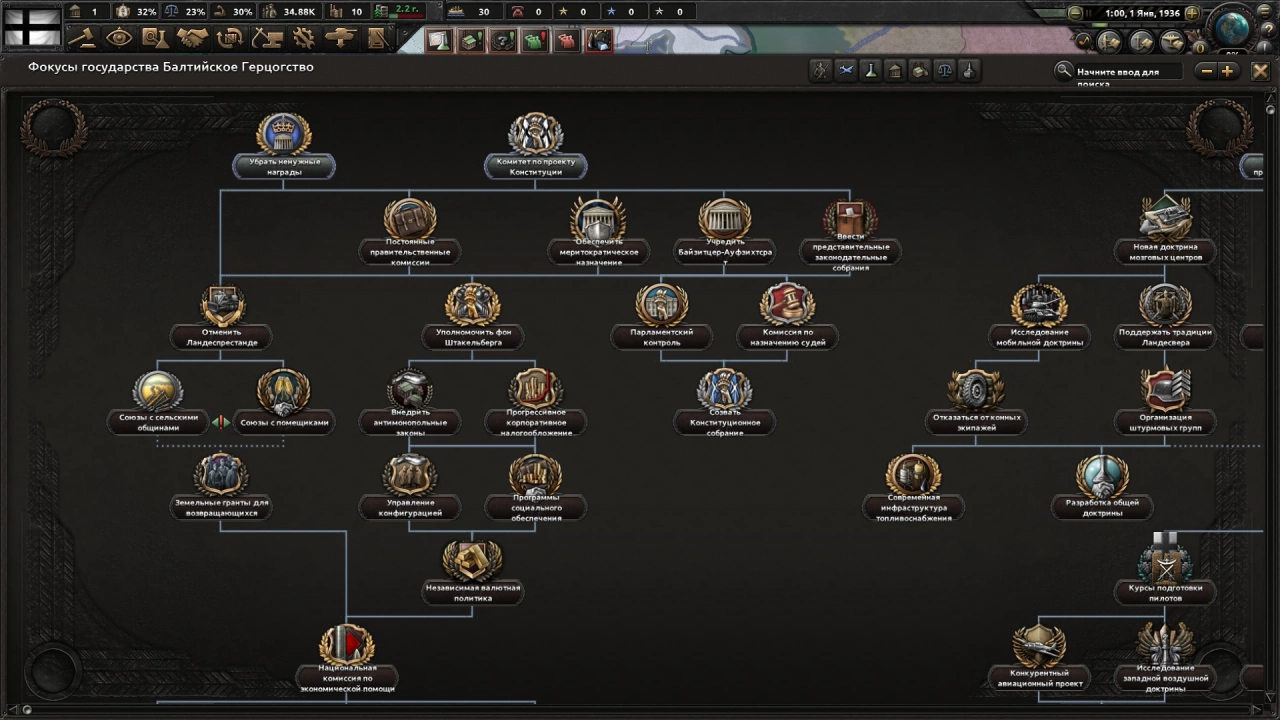Zoom out the focus tree with minus
This screenshot has height=720, width=1280.
pyautogui.click(x=1206, y=71)
